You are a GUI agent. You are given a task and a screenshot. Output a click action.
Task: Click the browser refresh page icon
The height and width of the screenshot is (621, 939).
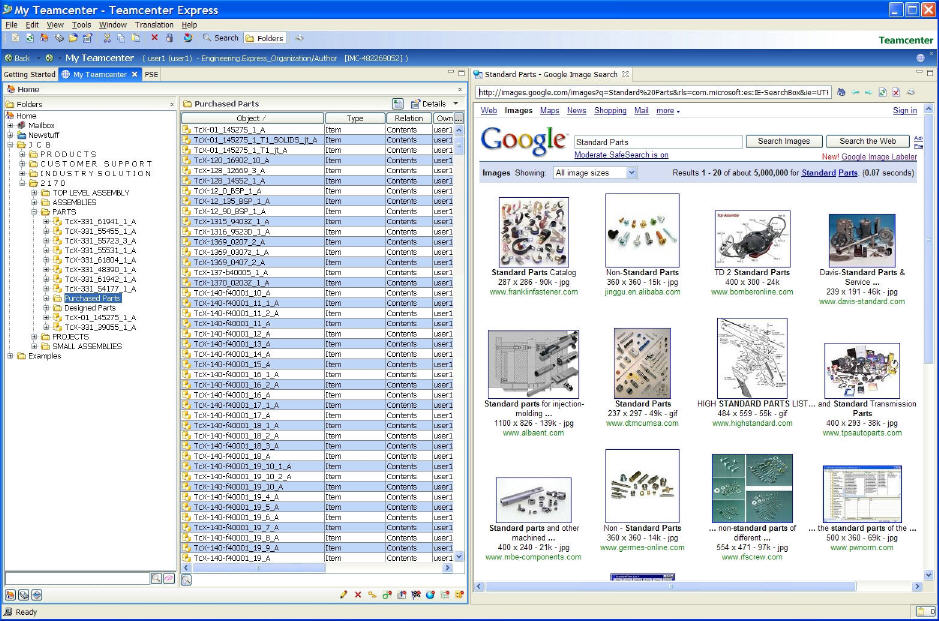[x=882, y=92]
